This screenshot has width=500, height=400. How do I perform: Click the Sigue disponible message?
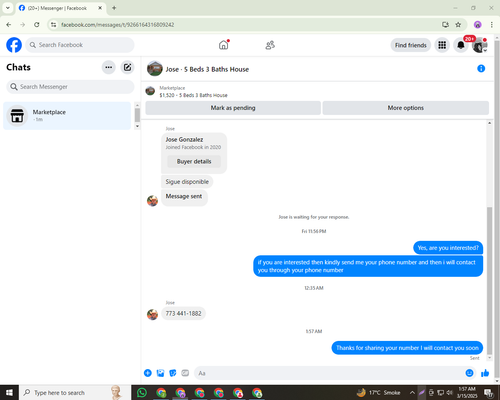[x=187, y=182]
